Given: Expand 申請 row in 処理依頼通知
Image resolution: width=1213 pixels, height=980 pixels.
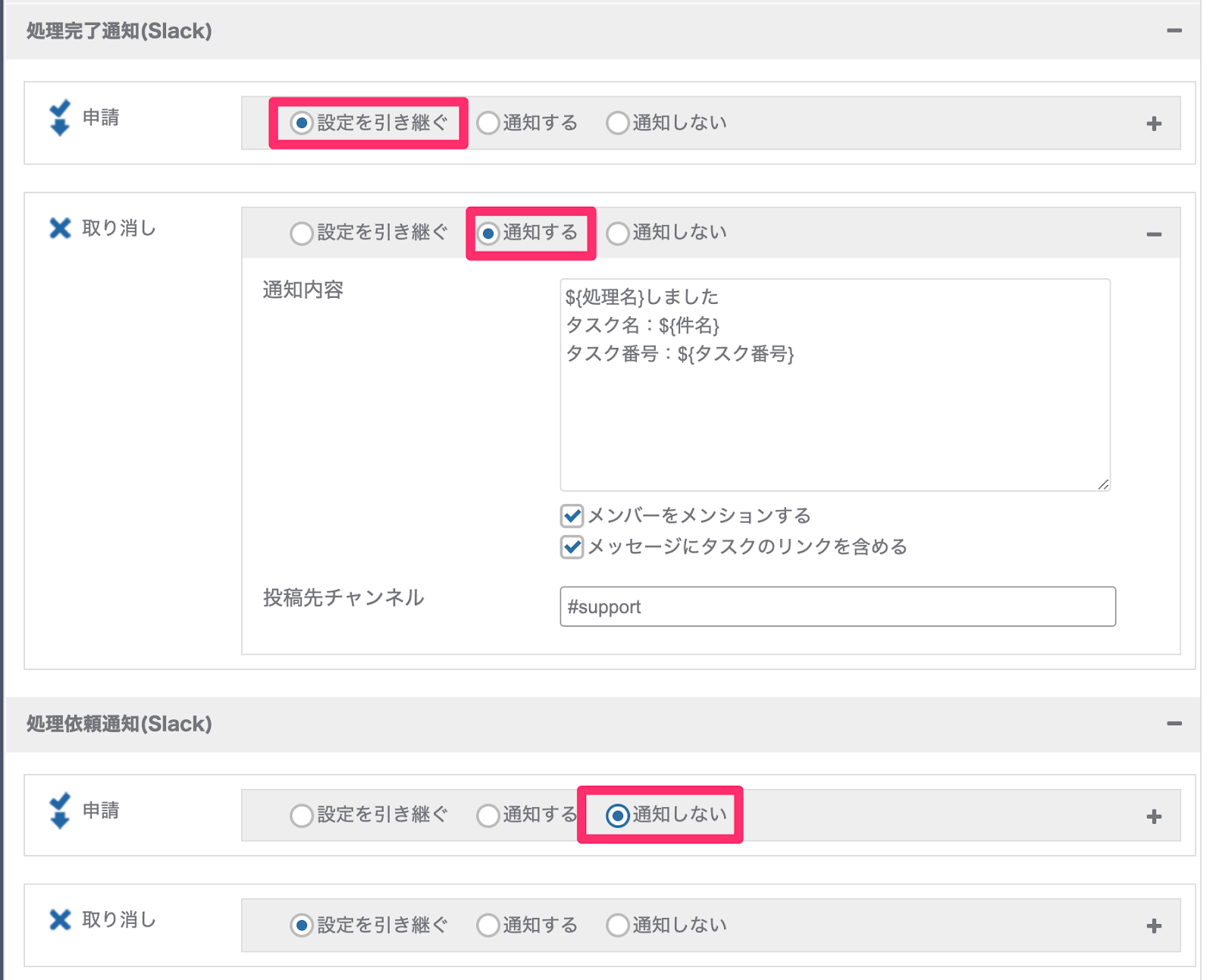Looking at the screenshot, I should (x=1154, y=816).
